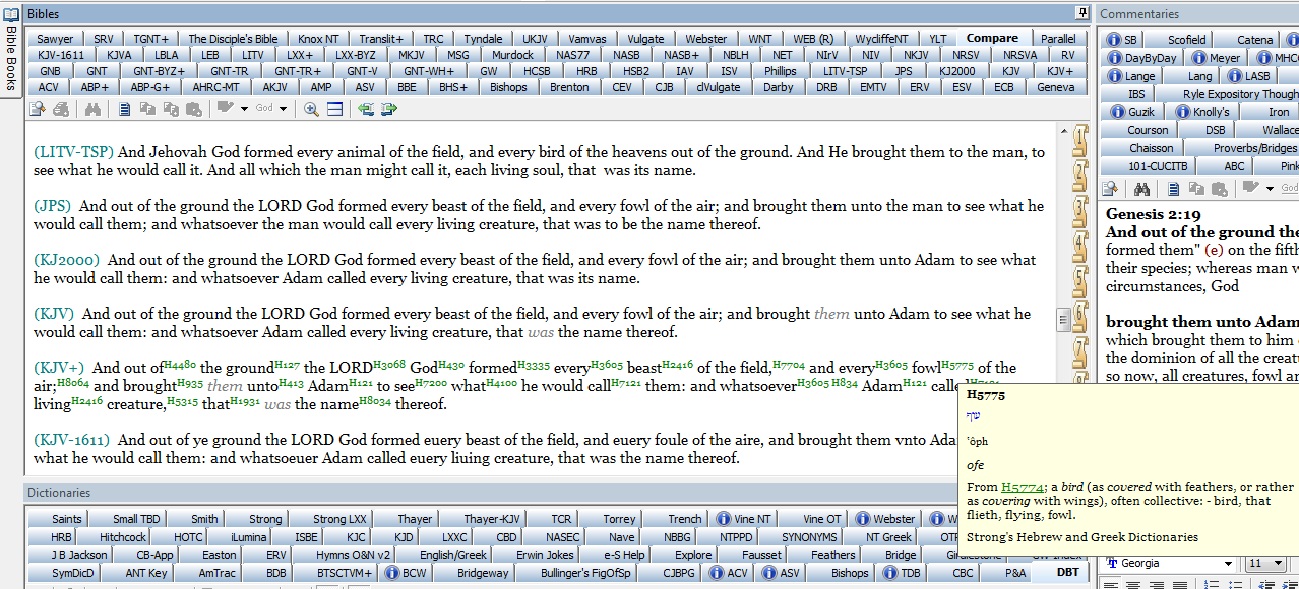This screenshot has width=1299, height=589.
Task: Switch to the Parallel Bible tab
Action: point(1058,39)
